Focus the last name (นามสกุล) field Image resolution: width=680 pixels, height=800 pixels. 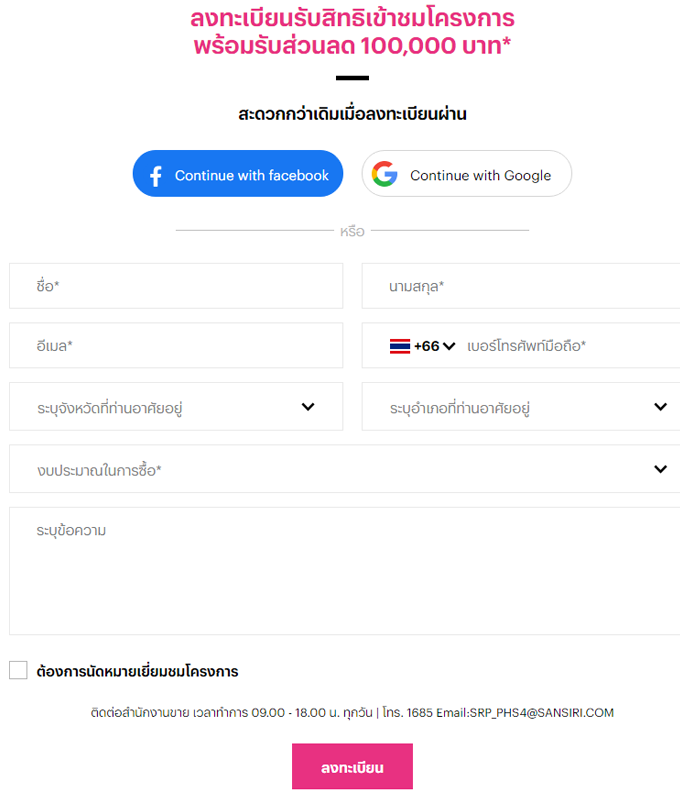[x=520, y=286]
